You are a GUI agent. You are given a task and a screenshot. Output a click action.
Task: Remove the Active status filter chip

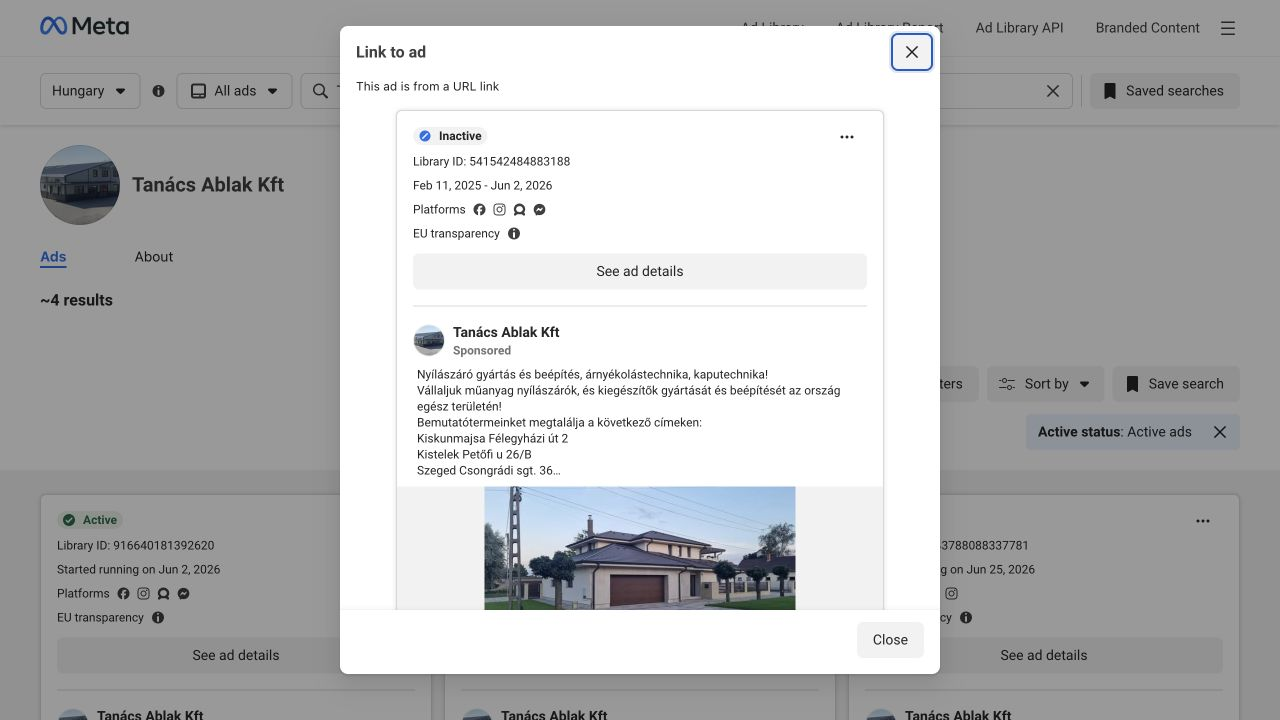coord(1220,432)
